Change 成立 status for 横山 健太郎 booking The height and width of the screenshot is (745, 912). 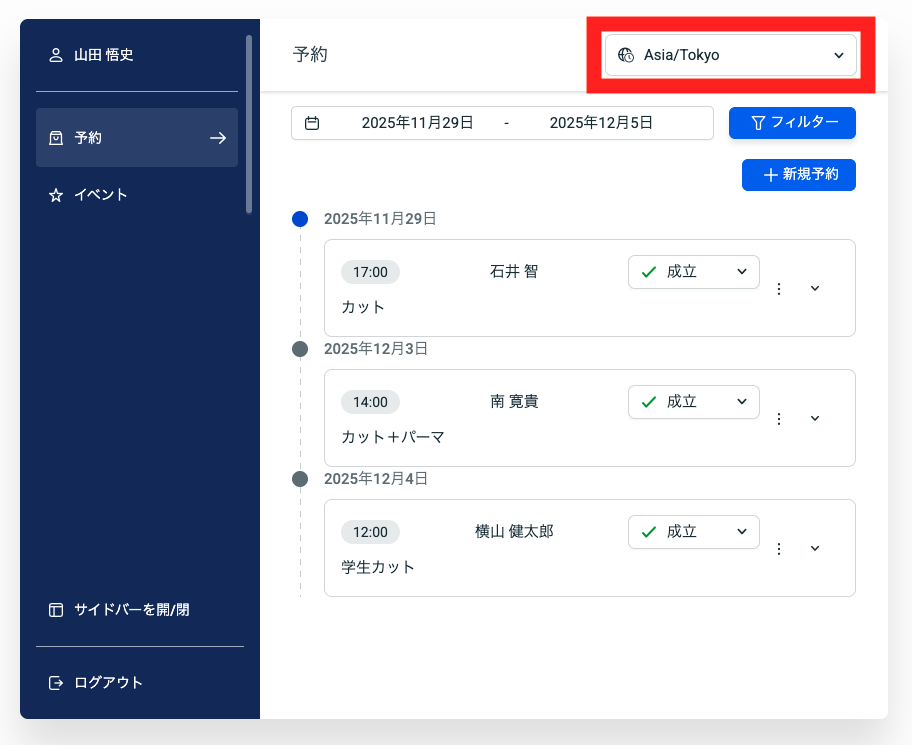coord(693,532)
